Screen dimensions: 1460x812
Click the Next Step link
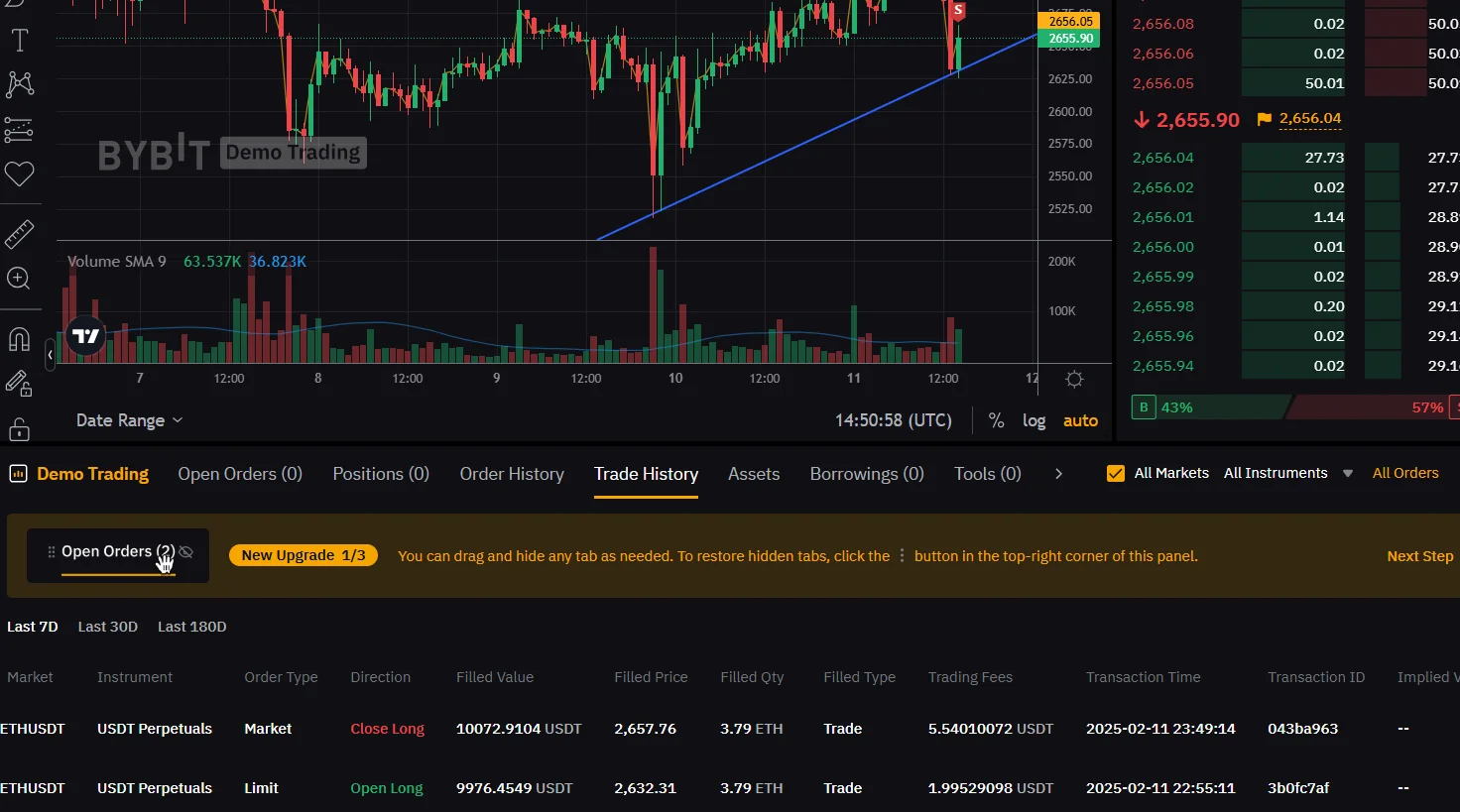point(1419,556)
